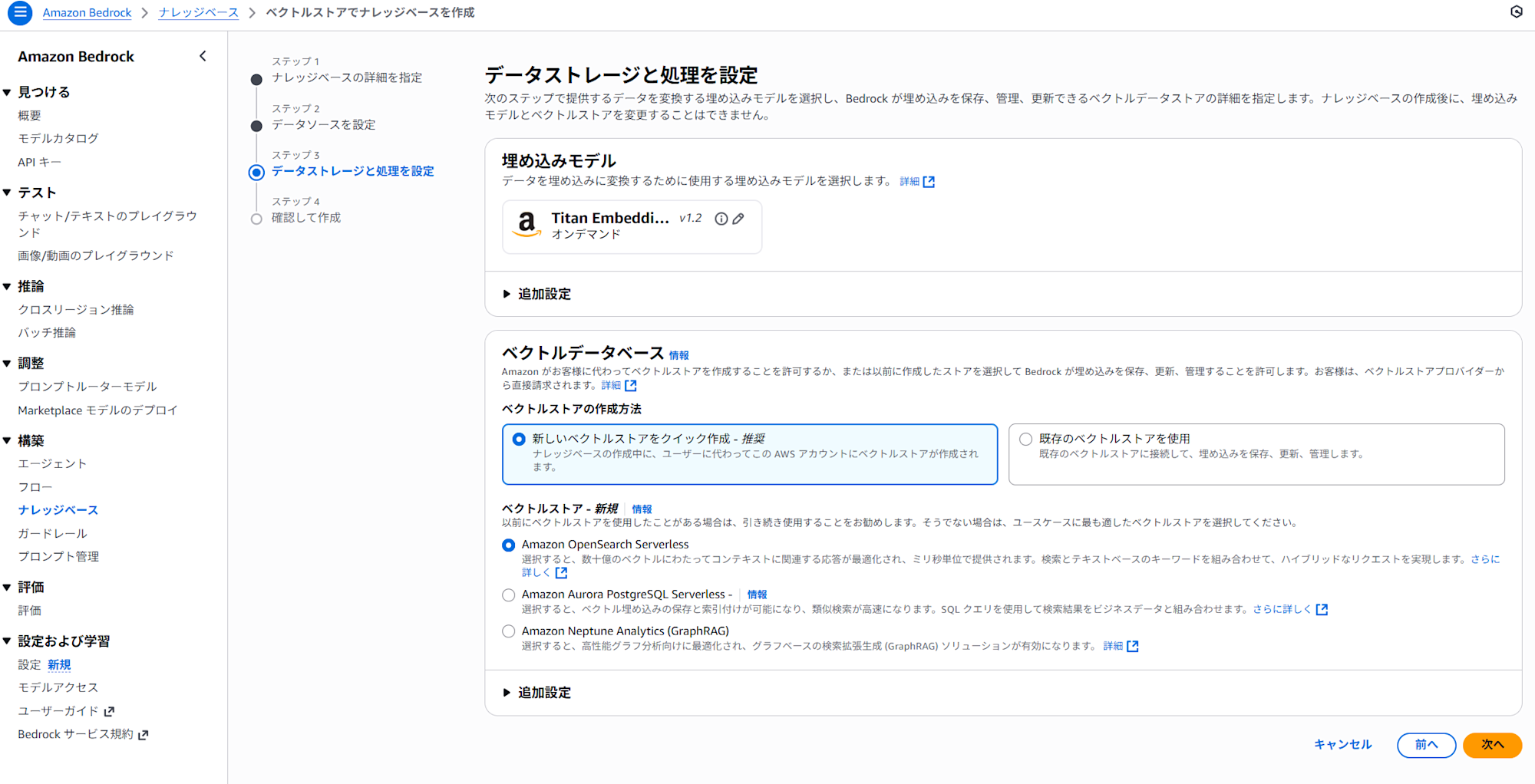Collapse the 見つける sidebar section

point(8,92)
